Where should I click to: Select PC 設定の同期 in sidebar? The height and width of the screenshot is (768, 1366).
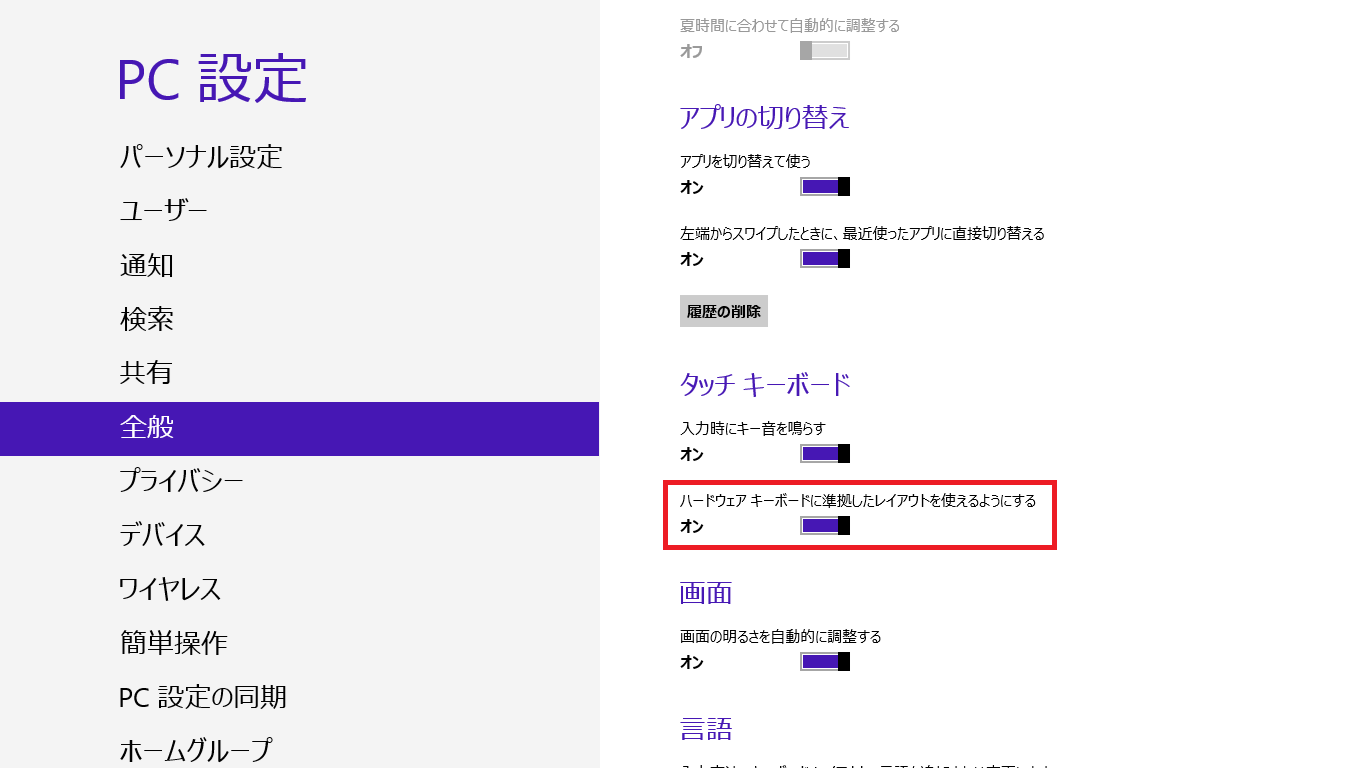click(x=203, y=697)
